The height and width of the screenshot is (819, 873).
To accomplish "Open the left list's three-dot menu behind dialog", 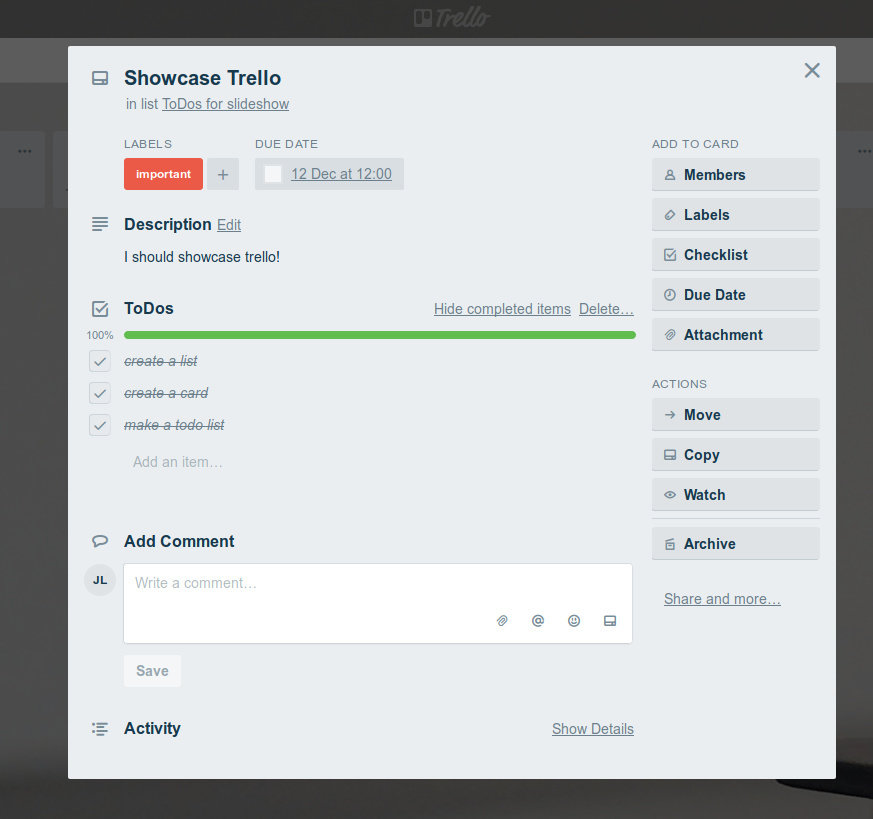I will (x=24, y=151).
